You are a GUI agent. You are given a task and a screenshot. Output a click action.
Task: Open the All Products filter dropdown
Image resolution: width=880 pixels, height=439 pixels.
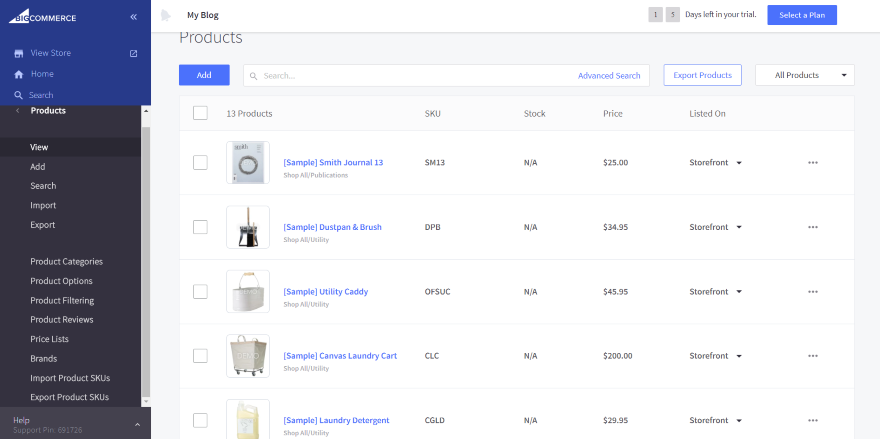804,75
